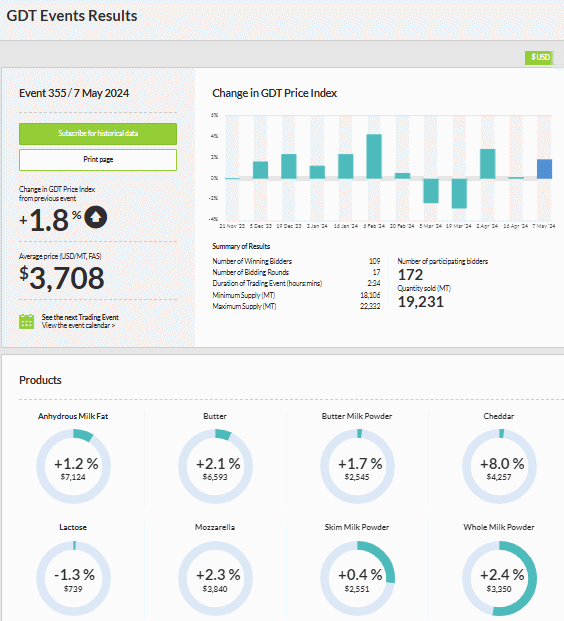Click the 21 Nov '23 axis date label

(x=232, y=226)
